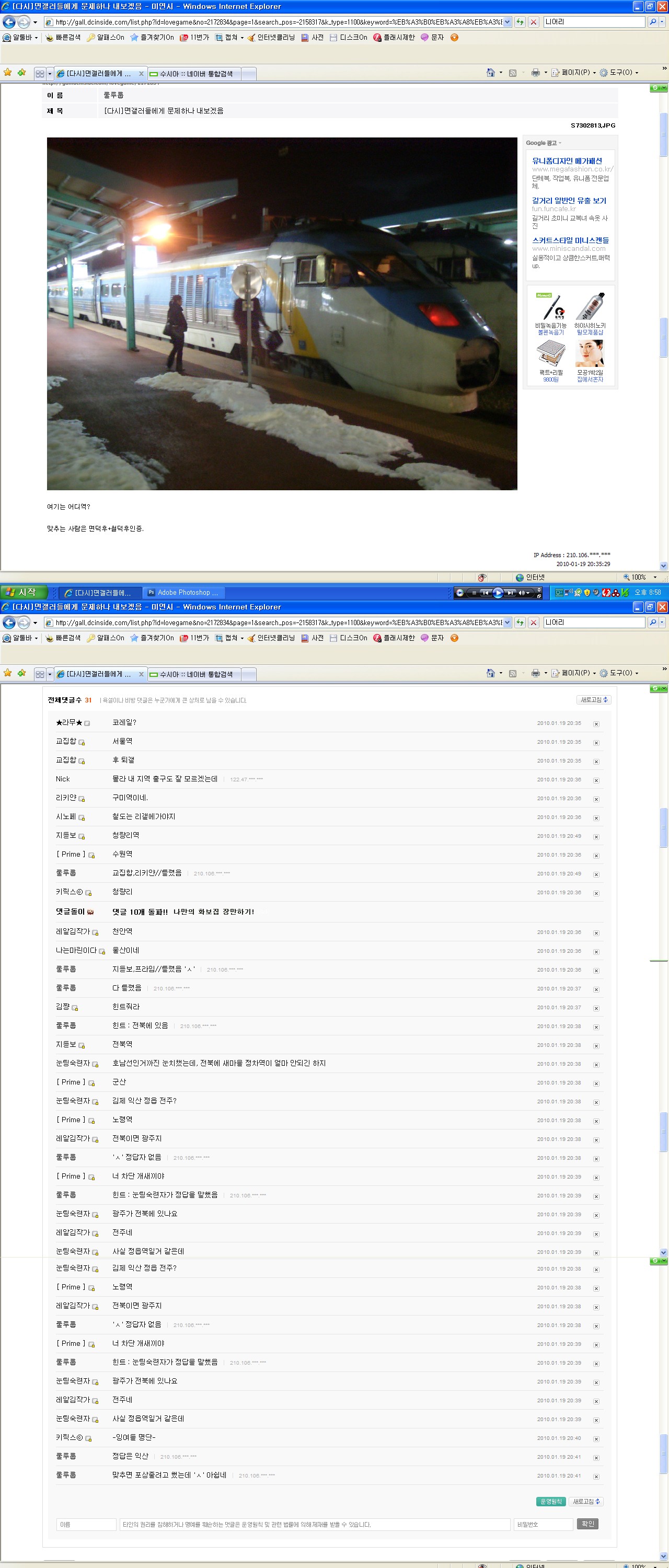The width and height of the screenshot is (669, 1568).
Task: Go back in the train photo window
Action: coord(8,22)
